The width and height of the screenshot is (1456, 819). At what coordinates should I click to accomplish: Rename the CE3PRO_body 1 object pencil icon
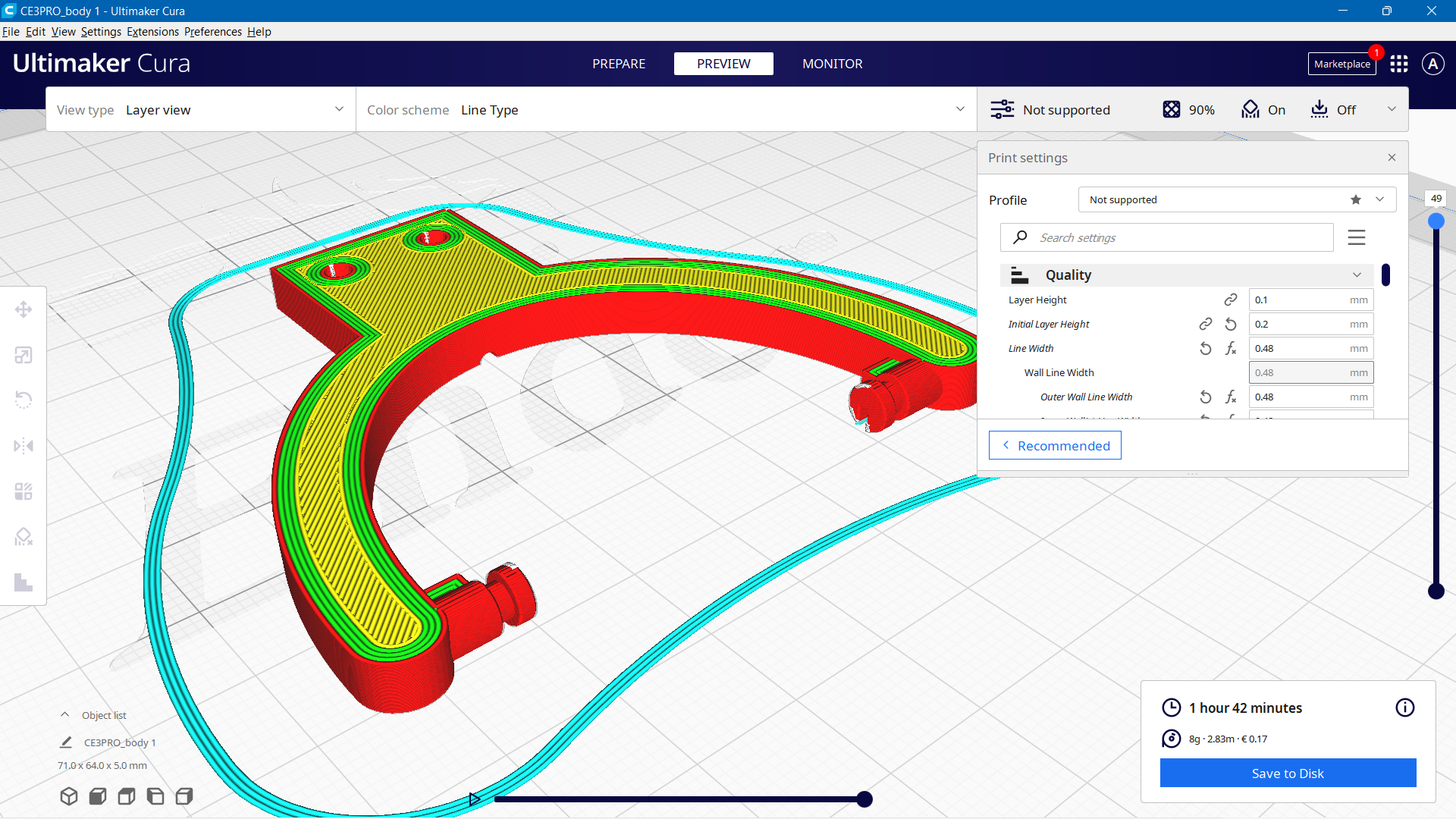(66, 742)
